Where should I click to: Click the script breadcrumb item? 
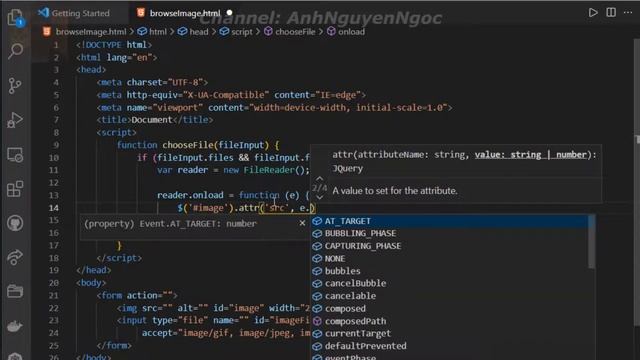(242, 31)
